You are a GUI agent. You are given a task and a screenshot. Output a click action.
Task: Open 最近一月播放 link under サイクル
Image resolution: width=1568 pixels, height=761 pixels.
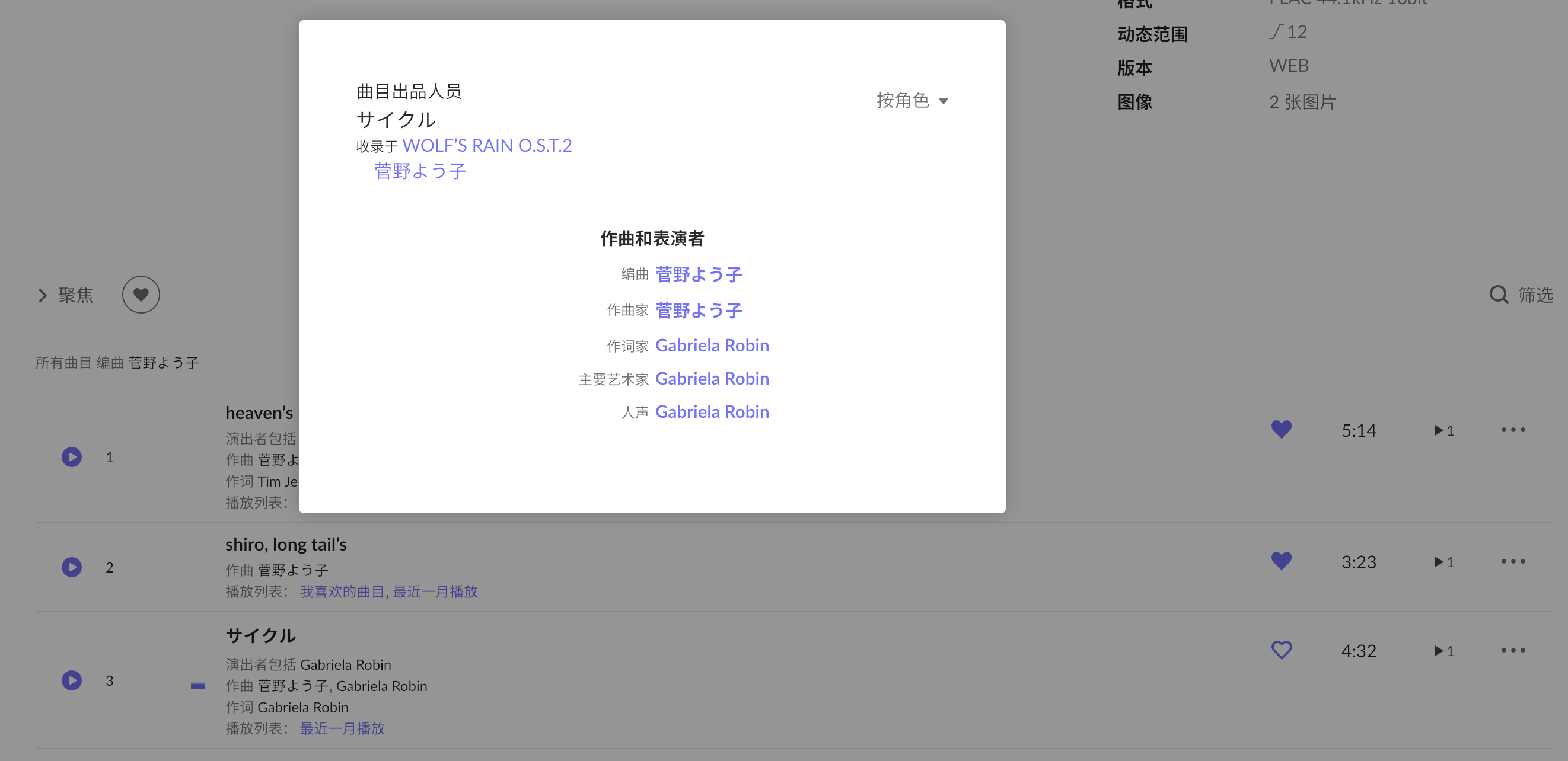coord(342,728)
